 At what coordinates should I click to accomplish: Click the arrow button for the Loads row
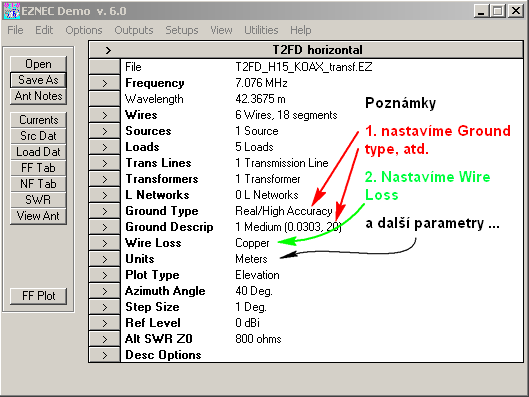[105, 147]
